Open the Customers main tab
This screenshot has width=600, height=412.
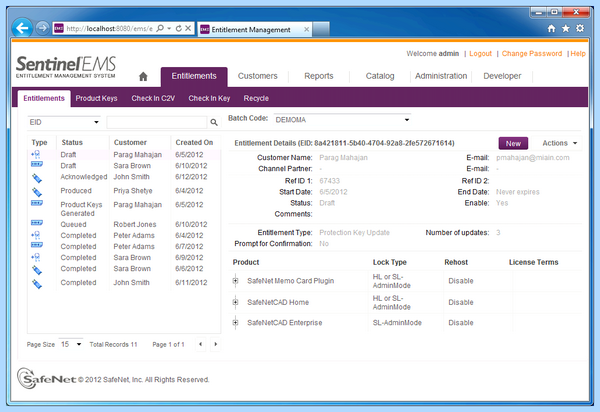click(258, 76)
